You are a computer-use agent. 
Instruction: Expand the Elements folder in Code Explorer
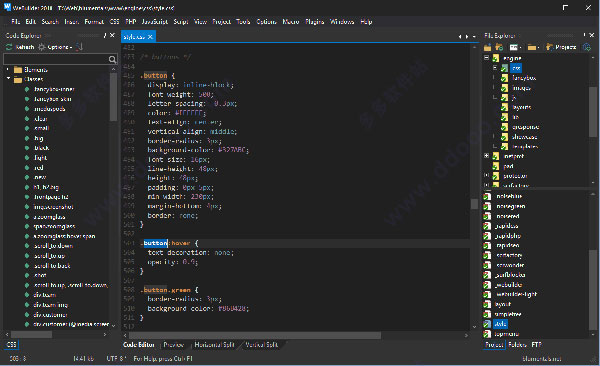pos(8,70)
